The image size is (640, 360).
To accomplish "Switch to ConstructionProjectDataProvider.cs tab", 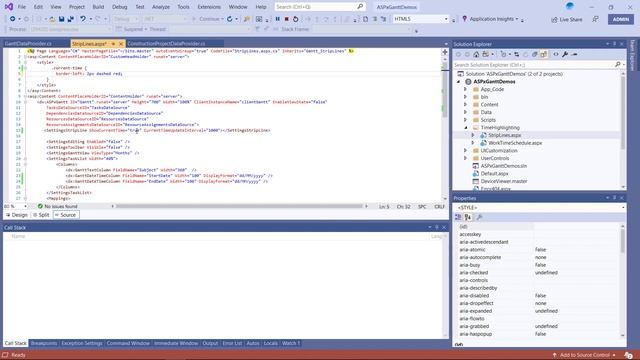I will [x=166, y=44].
